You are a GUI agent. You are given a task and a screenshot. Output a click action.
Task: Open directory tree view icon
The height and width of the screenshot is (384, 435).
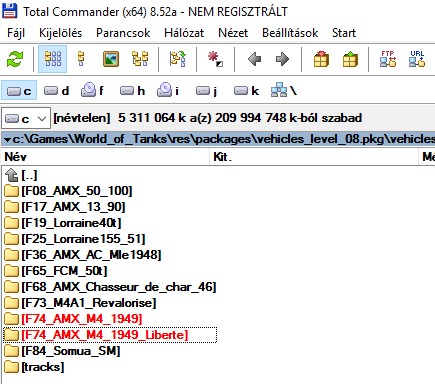[x=140, y=59]
